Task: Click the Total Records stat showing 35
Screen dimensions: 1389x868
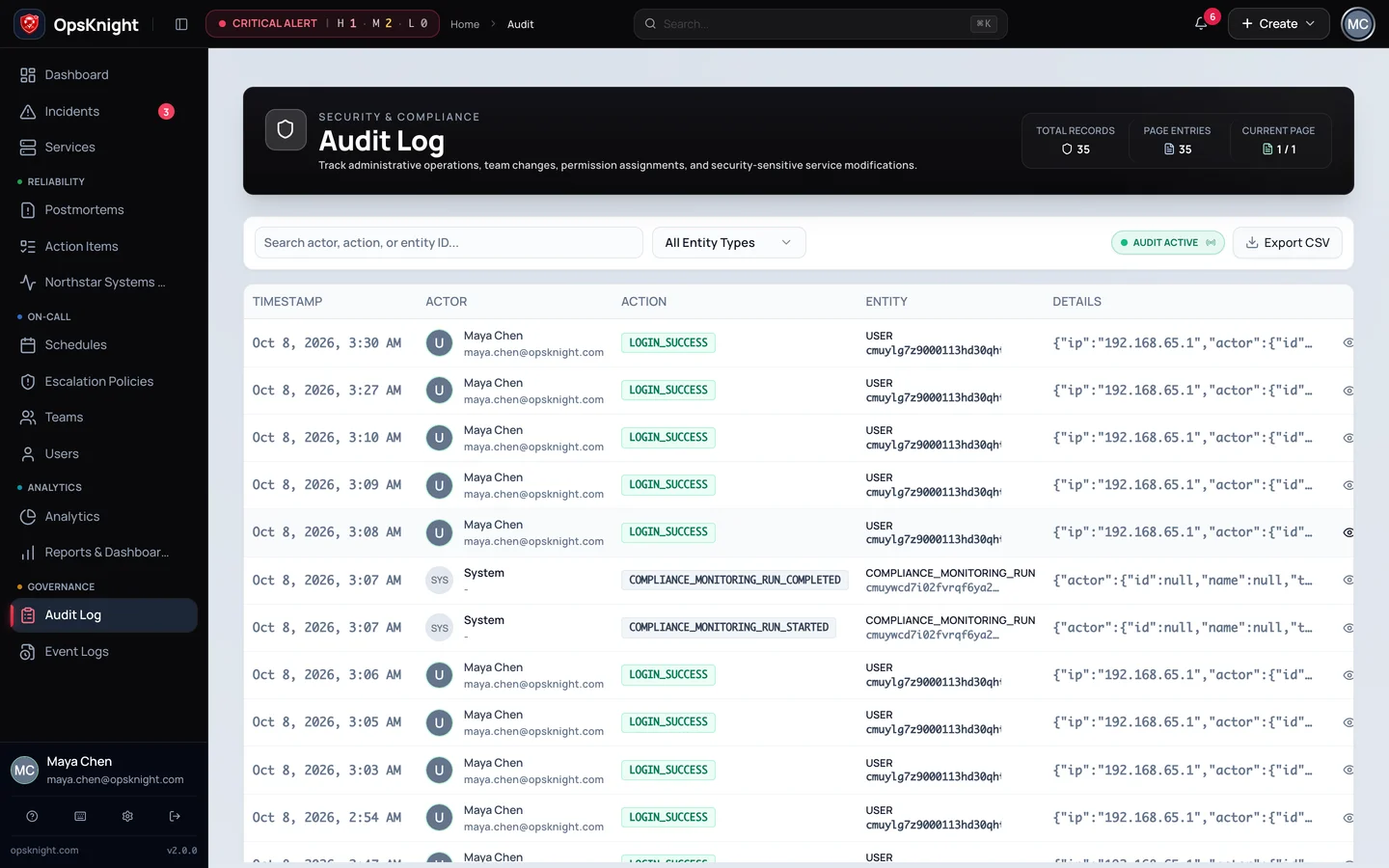Action: (x=1076, y=141)
